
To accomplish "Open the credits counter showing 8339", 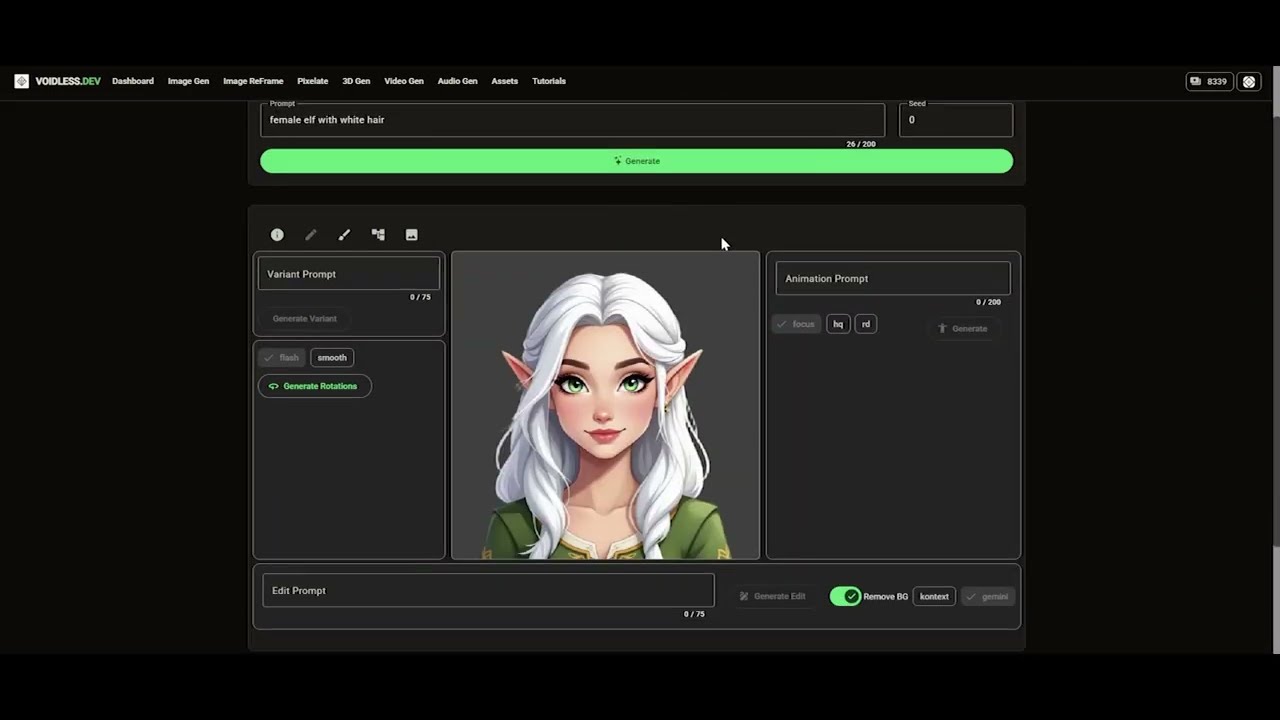I will (x=1208, y=82).
